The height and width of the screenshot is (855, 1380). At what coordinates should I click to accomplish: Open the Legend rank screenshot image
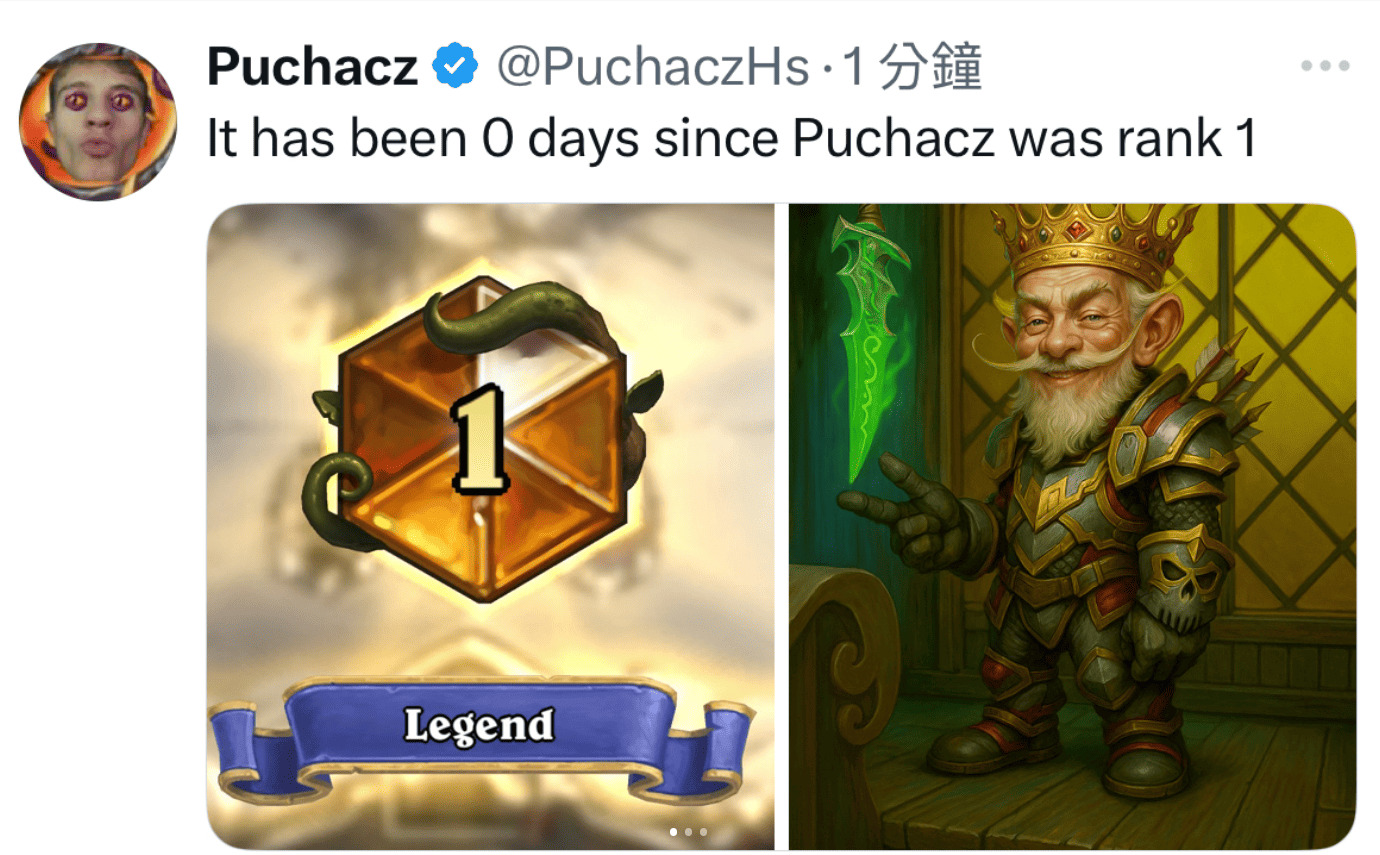[x=491, y=526]
